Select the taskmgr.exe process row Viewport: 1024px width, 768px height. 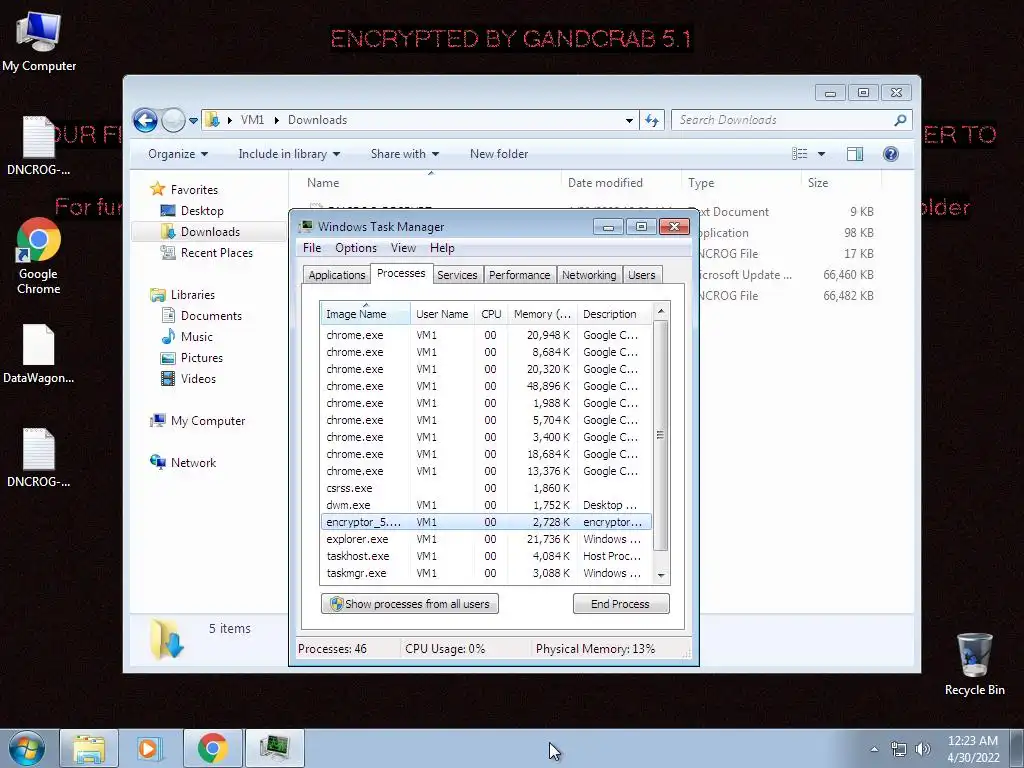(x=487, y=573)
